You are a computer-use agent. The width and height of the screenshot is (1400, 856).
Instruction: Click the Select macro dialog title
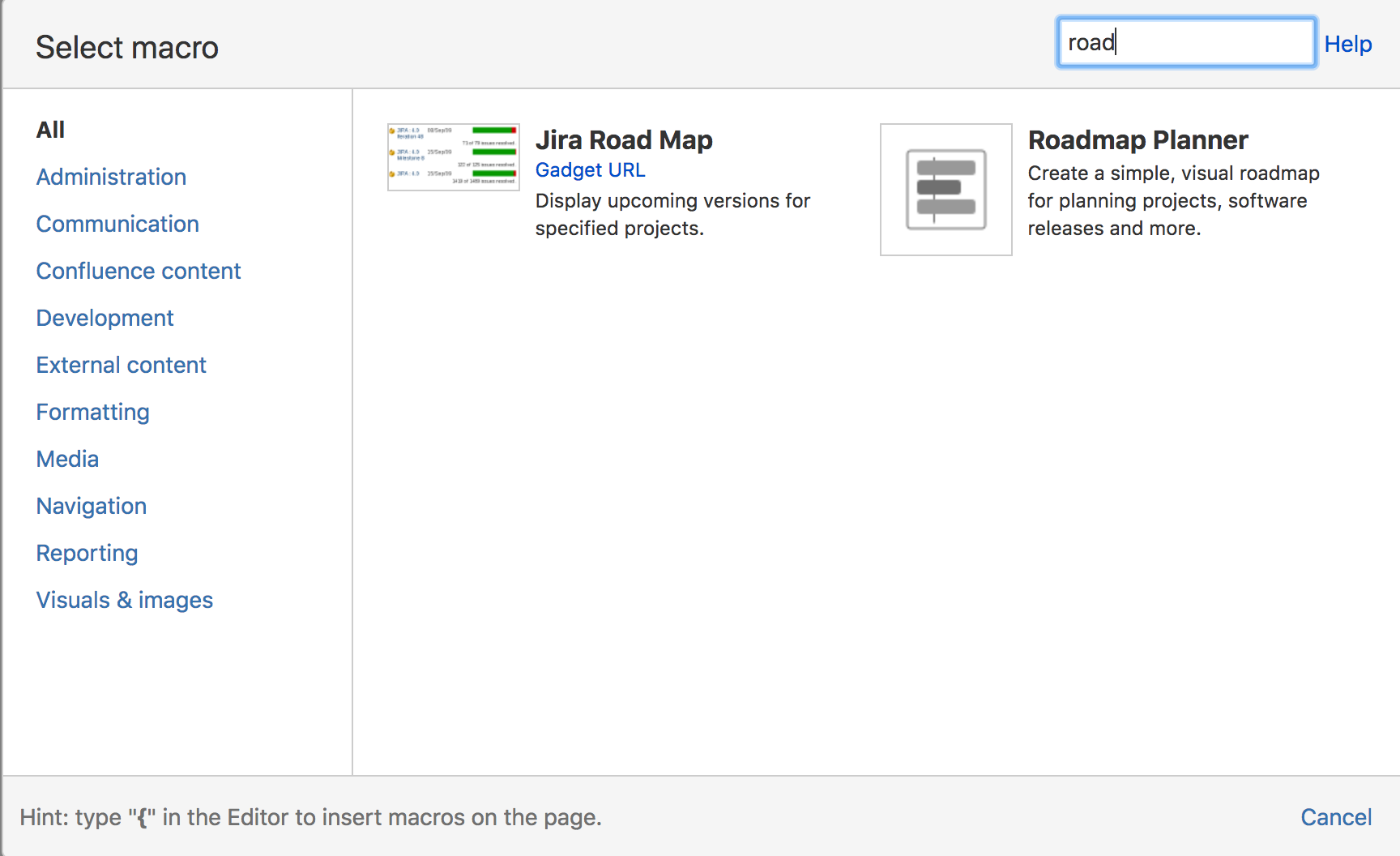[126, 47]
